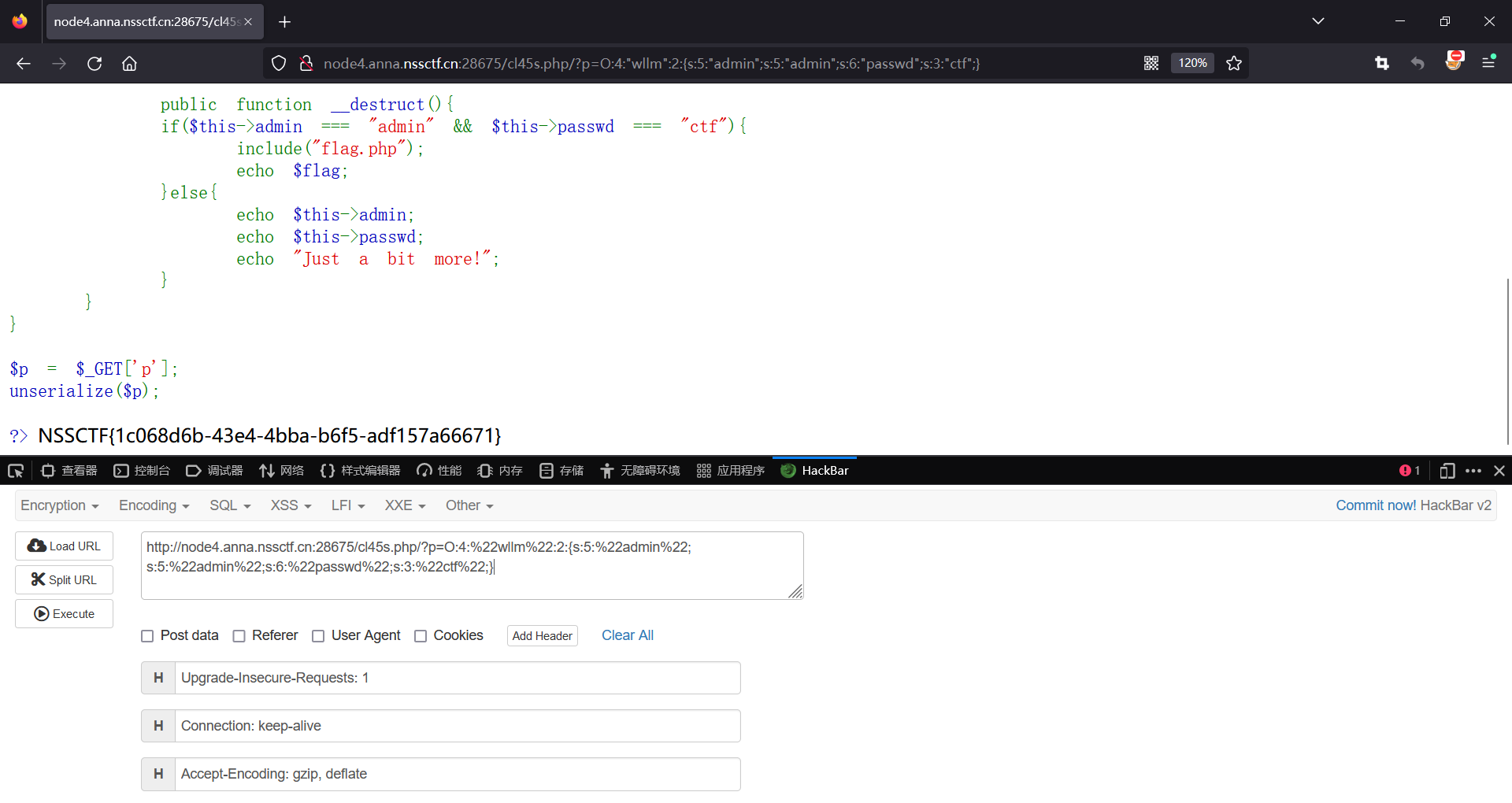Click the NSSCTF flag text on page
Screen dimensions: 1512x803
(269, 435)
